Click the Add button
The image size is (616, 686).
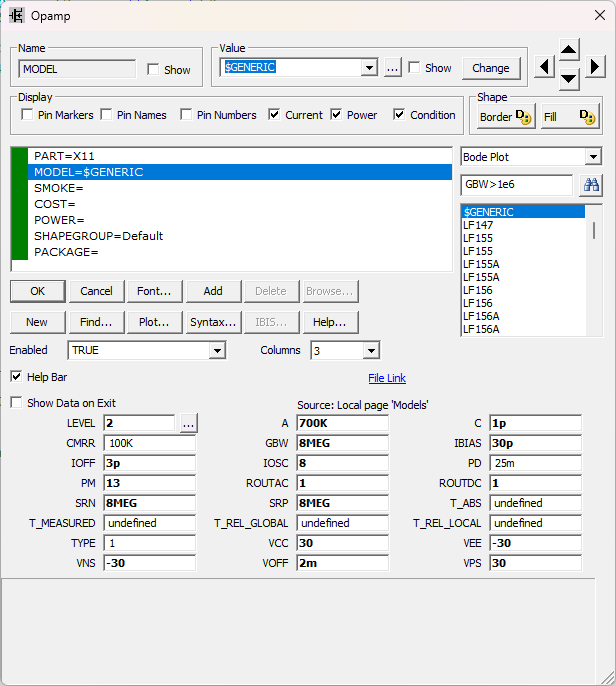213,291
